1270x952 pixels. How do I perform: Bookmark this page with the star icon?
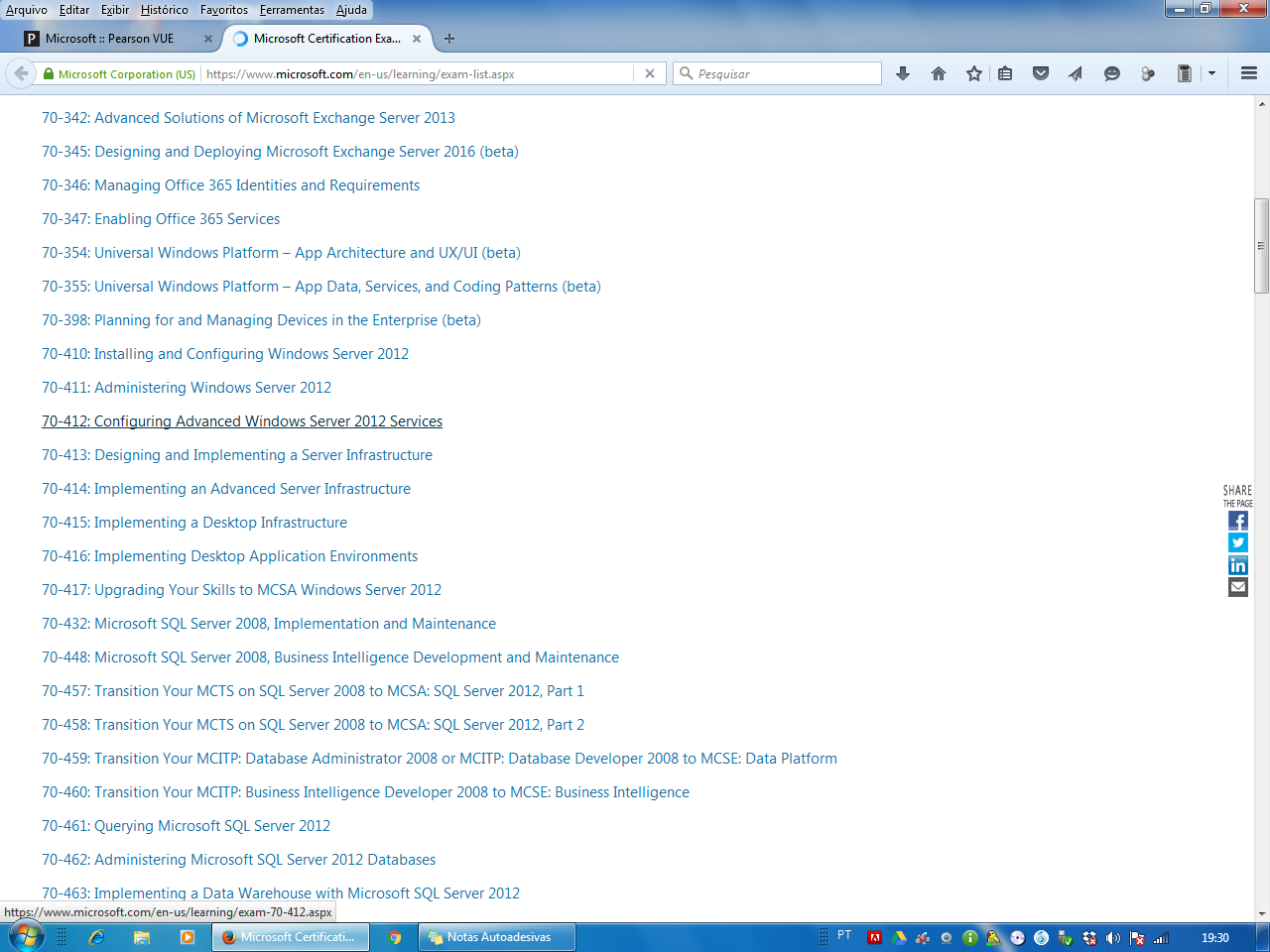[974, 73]
